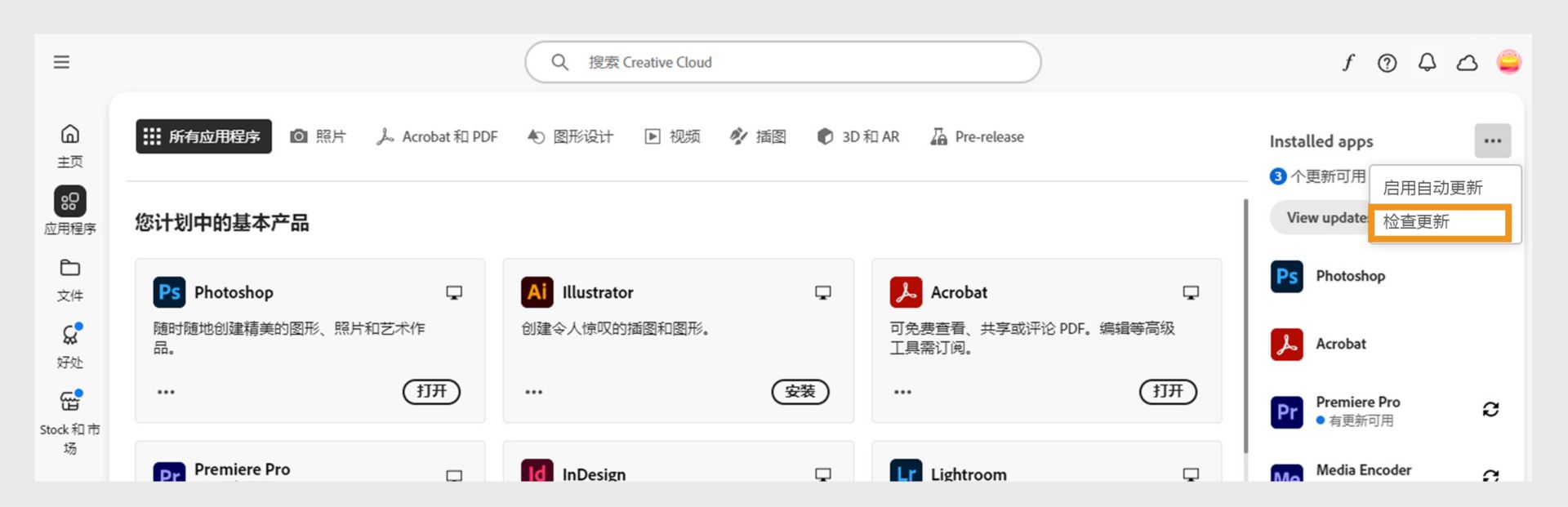
Task: Click in the 搜索 Creative Cloud field
Action: 782,62
